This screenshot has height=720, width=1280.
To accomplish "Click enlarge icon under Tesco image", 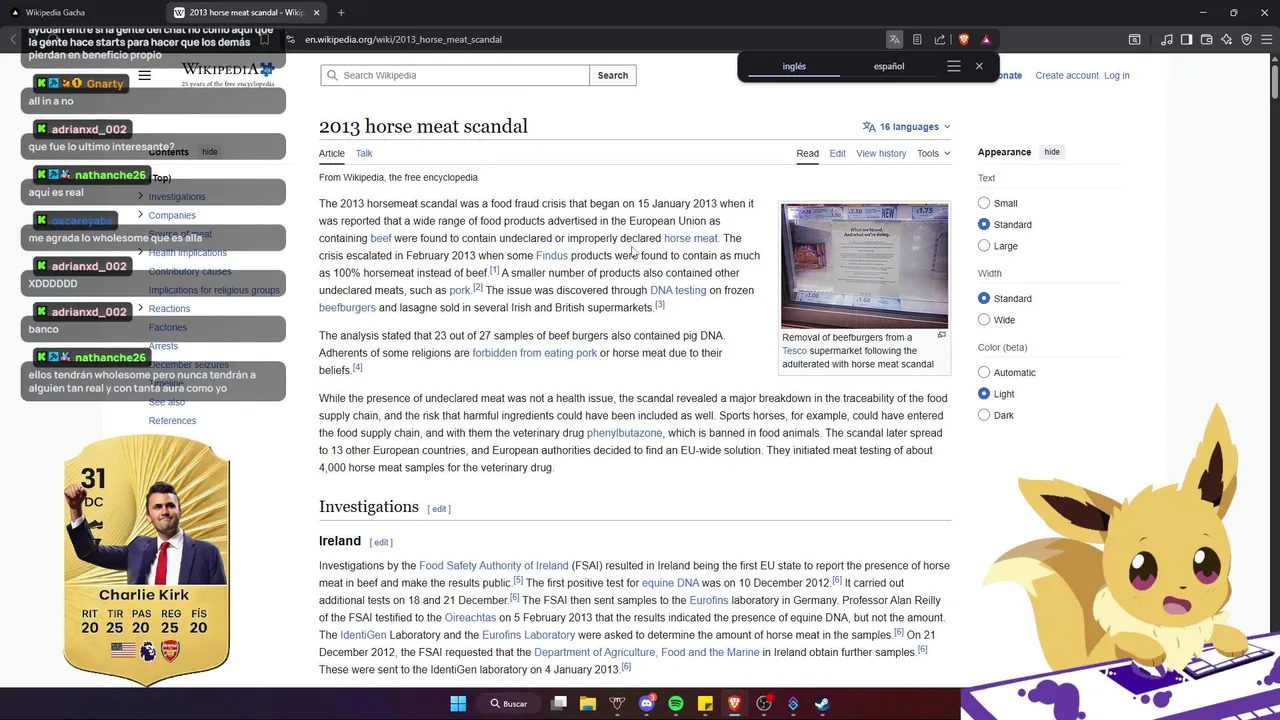I will point(941,335).
